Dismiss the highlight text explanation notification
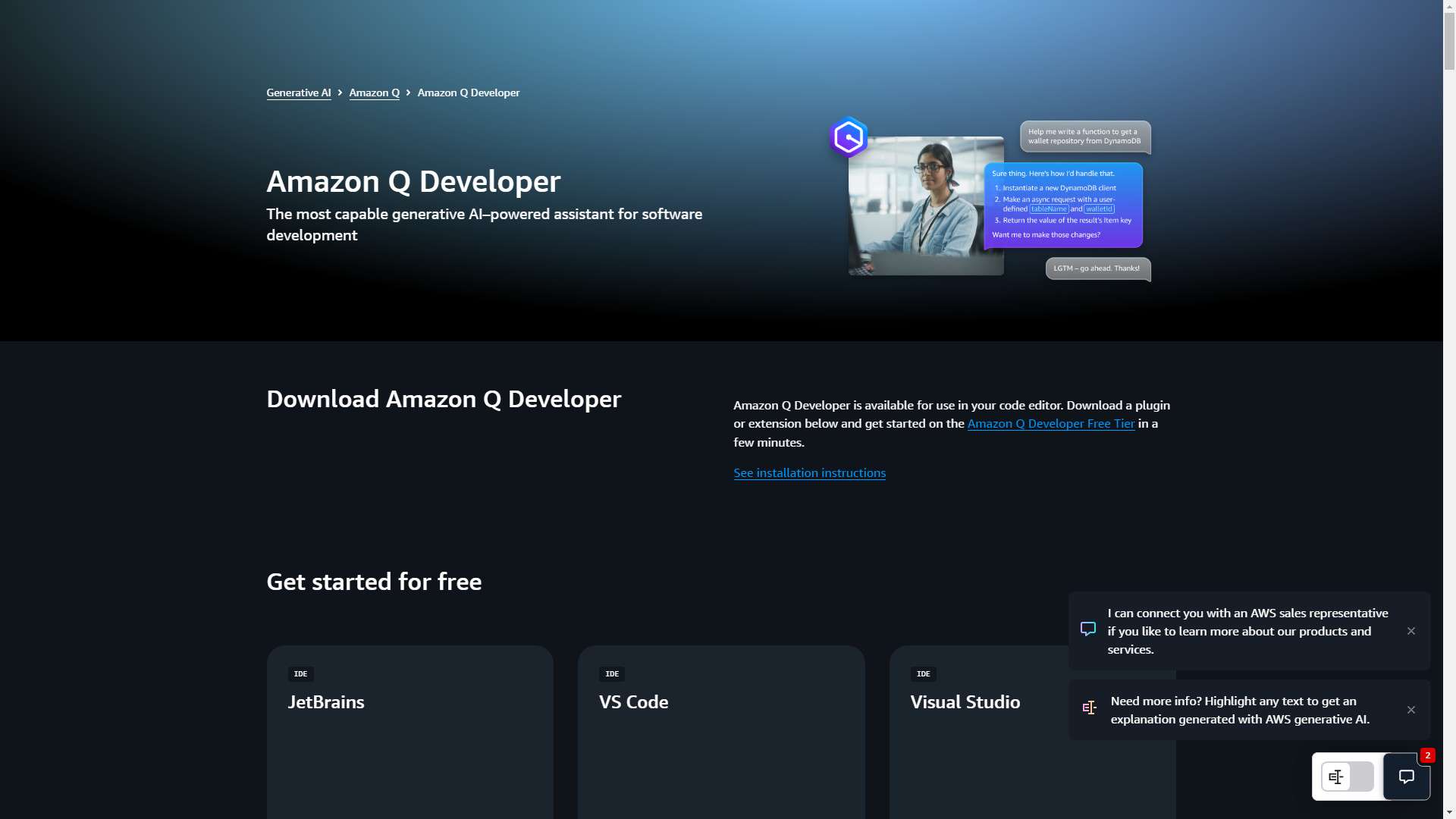Image resolution: width=1456 pixels, height=819 pixels. [1411, 710]
